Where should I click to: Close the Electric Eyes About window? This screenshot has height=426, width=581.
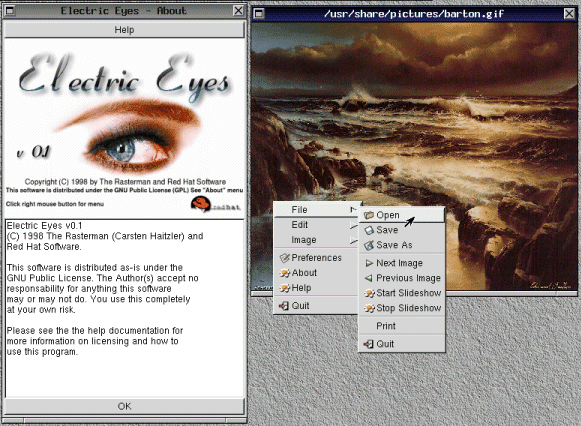[x=239, y=11]
